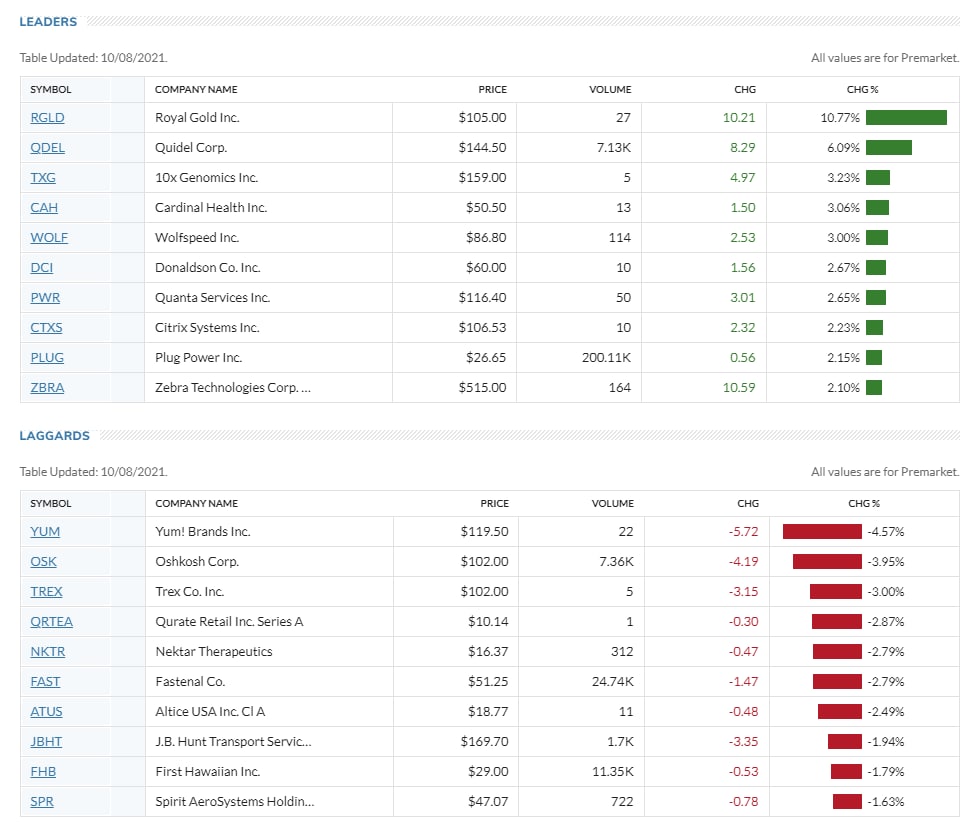974x824 pixels.
Task: Open the DCI symbol link
Action: [42, 268]
